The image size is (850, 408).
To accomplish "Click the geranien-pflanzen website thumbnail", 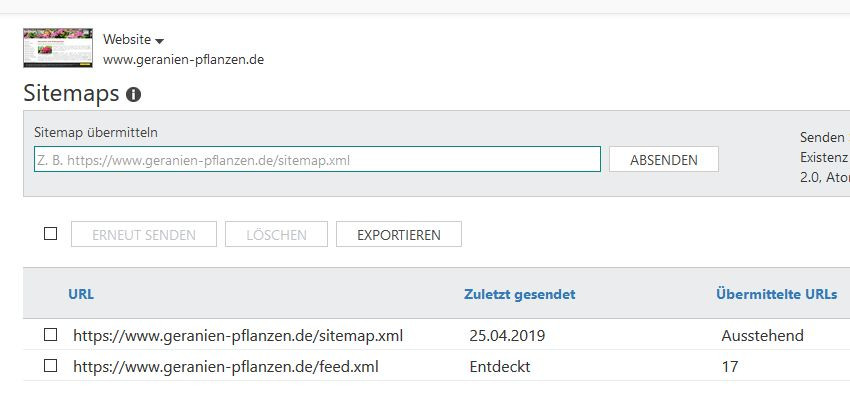I will point(58,48).
